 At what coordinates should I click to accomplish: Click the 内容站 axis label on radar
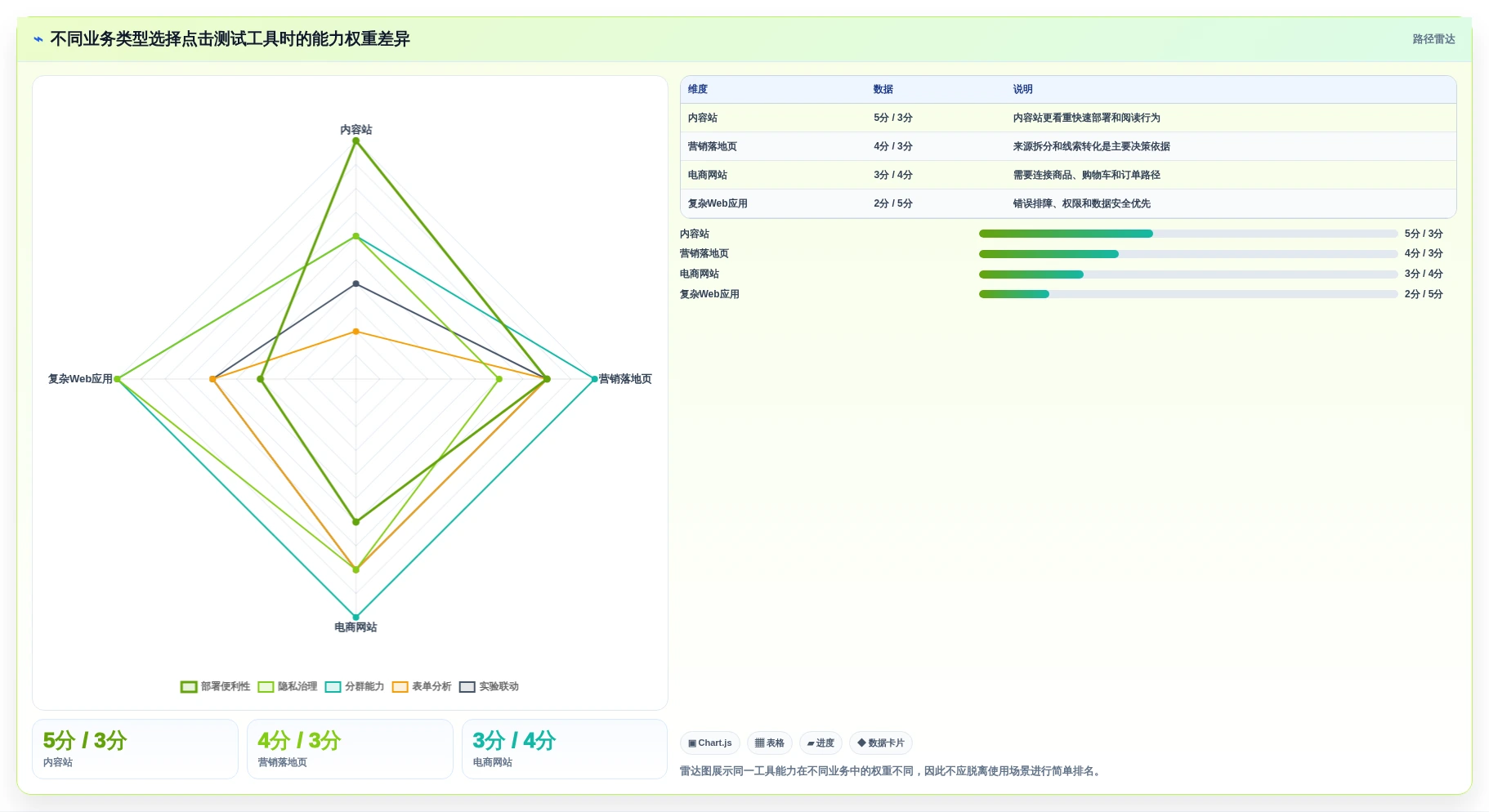pyautogui.click(x=356, y=130)
